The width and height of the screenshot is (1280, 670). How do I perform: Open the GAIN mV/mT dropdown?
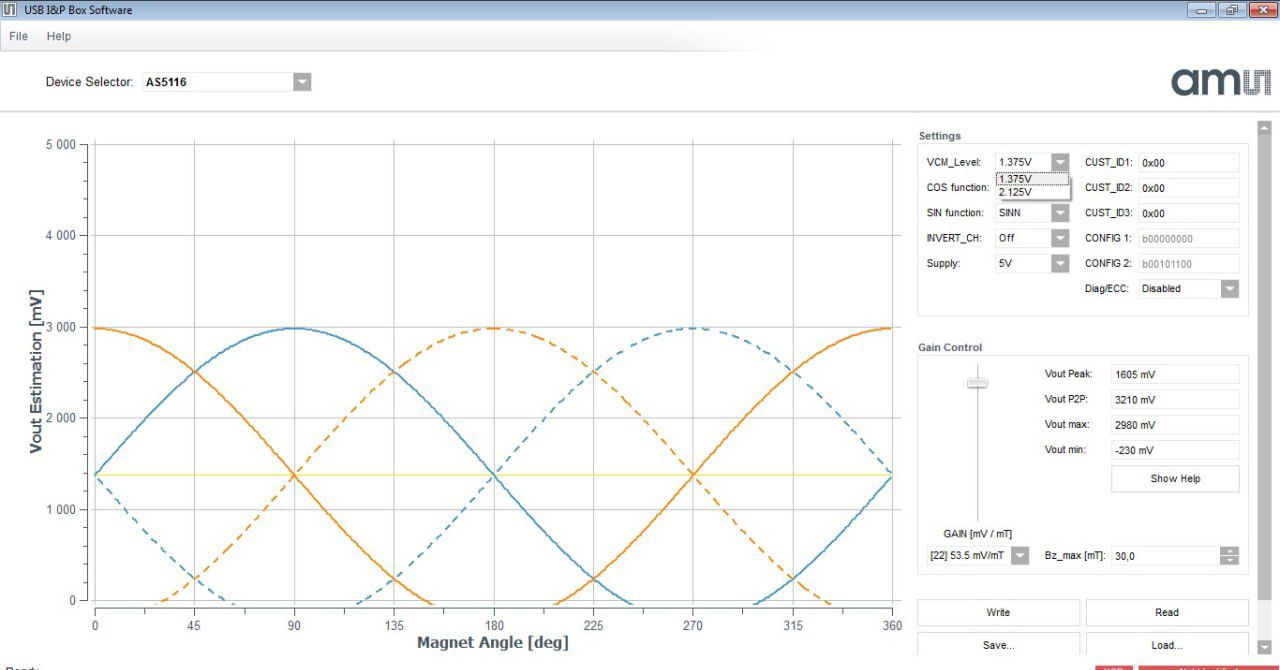click(x=1019, y=555)
